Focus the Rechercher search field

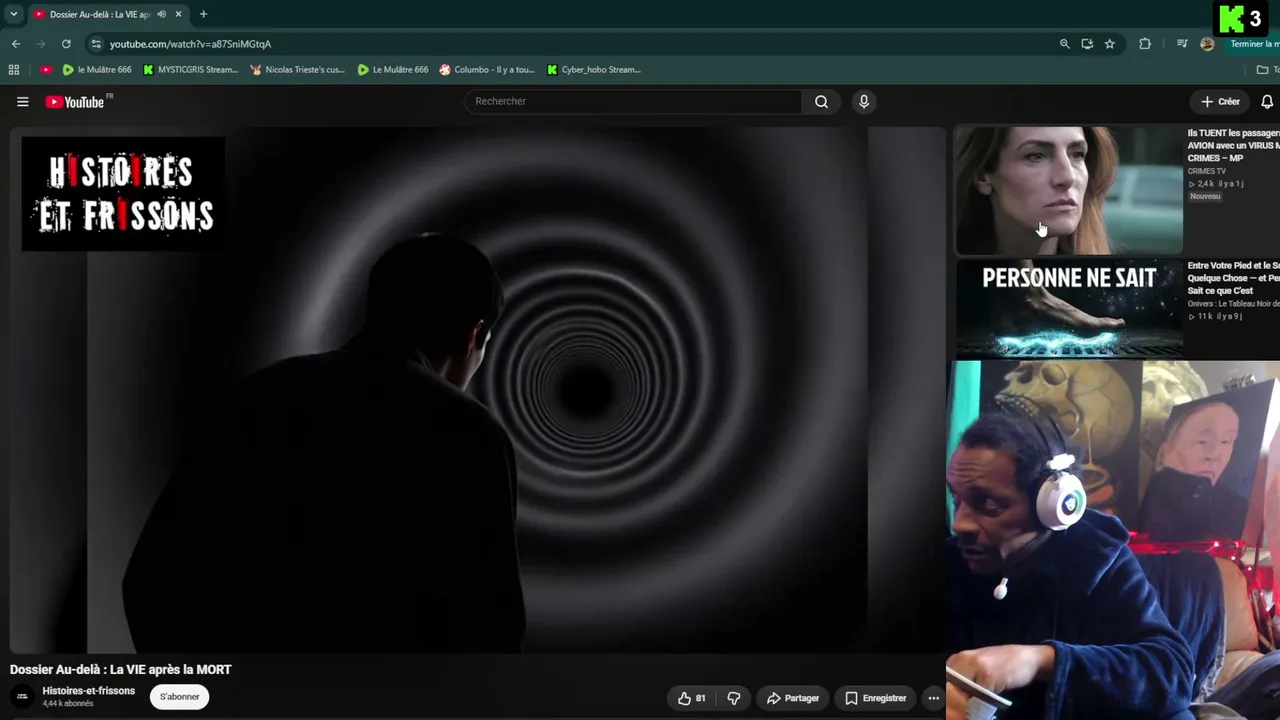(x=634, y=101)
